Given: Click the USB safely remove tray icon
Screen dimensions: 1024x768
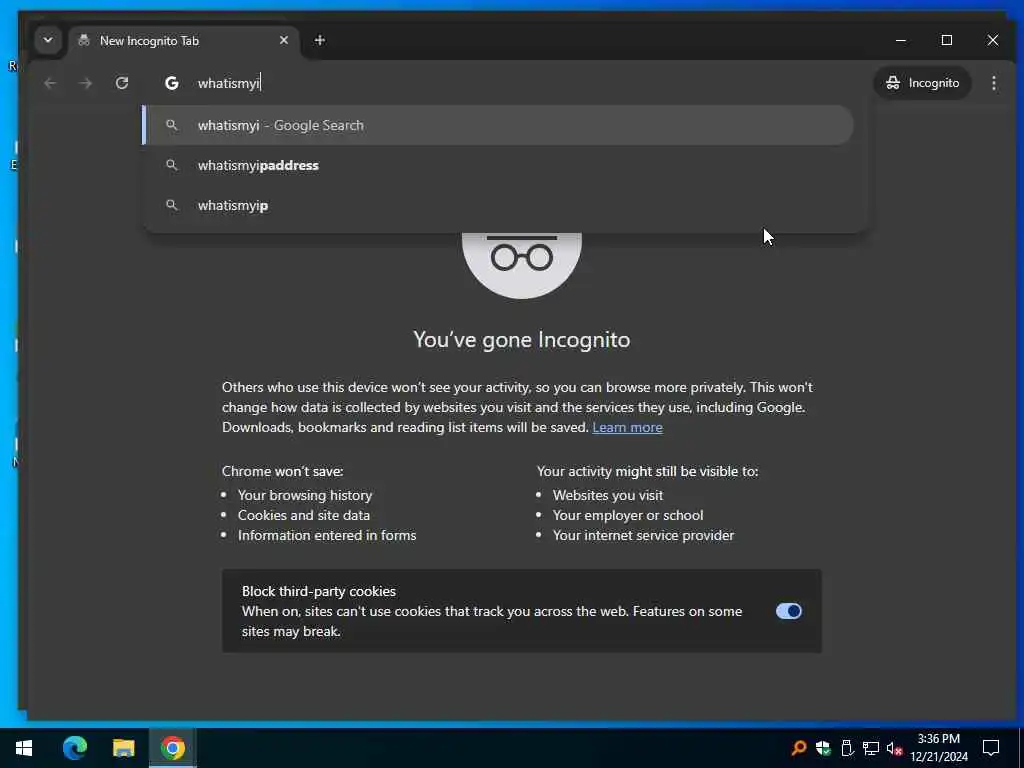Looking at the screenshot, I should tap(847, 748).
